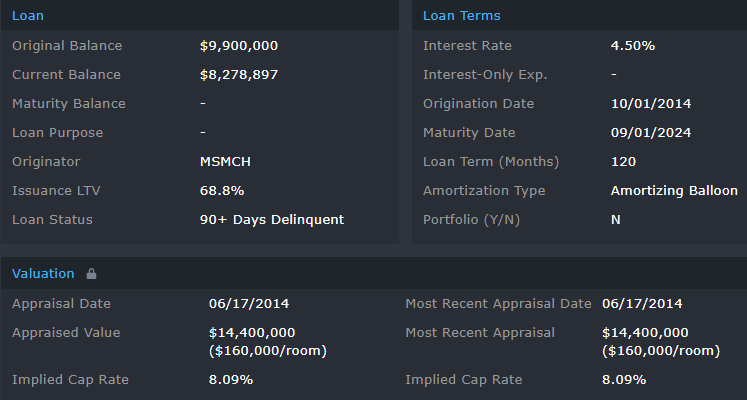Image resolution: width=747 pixels, height=400 pixels.
Task: Select the 90+ Days Delinquent status
Action: pos(272,219)
